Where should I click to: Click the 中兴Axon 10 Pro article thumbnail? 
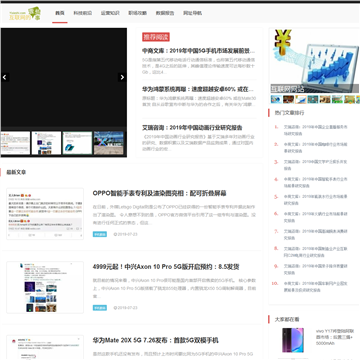[45, 287]
